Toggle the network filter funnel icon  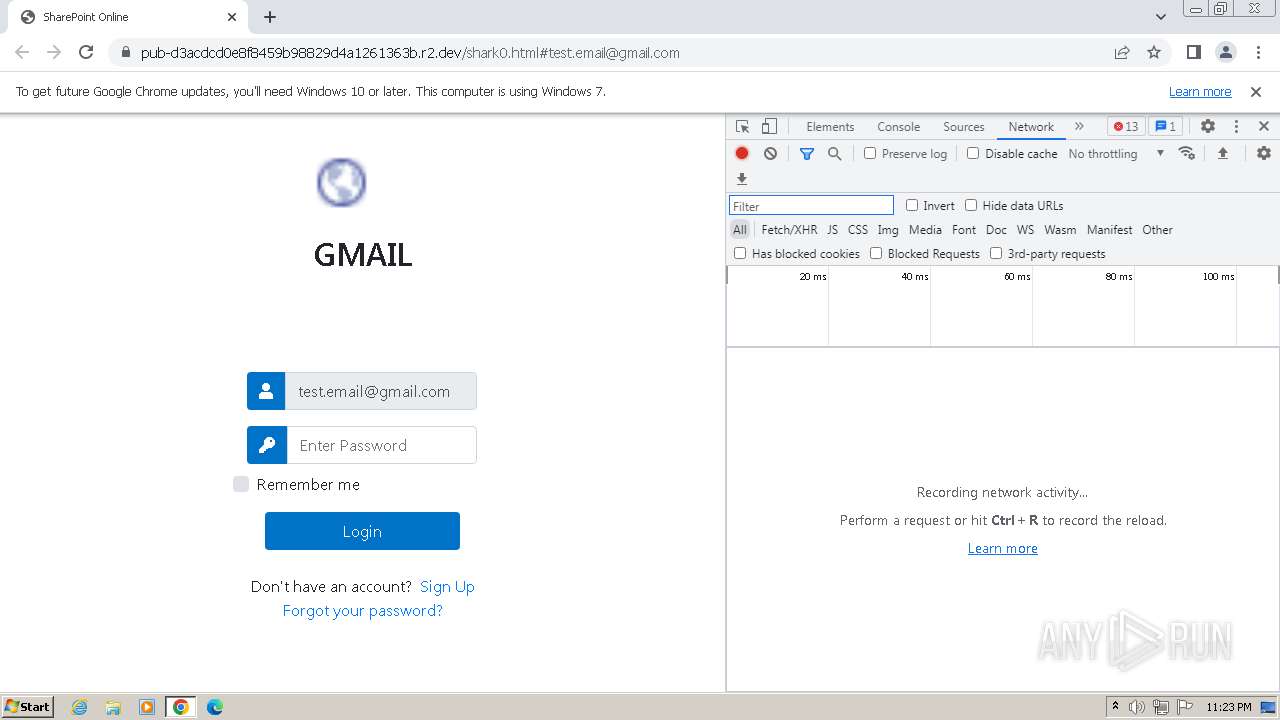pyautogui.click(x=807, y=154)
